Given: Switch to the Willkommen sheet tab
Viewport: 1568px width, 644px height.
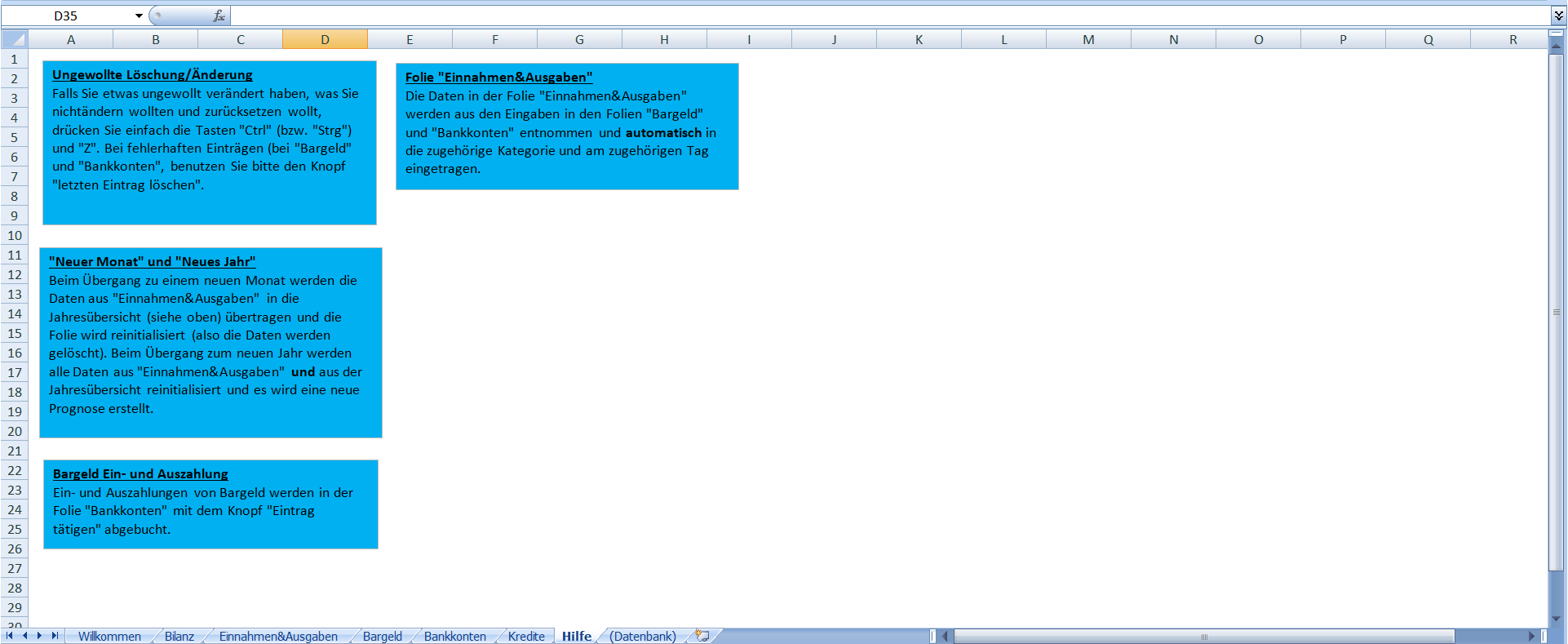Looking at the screenshot, I should coord(109,637).
